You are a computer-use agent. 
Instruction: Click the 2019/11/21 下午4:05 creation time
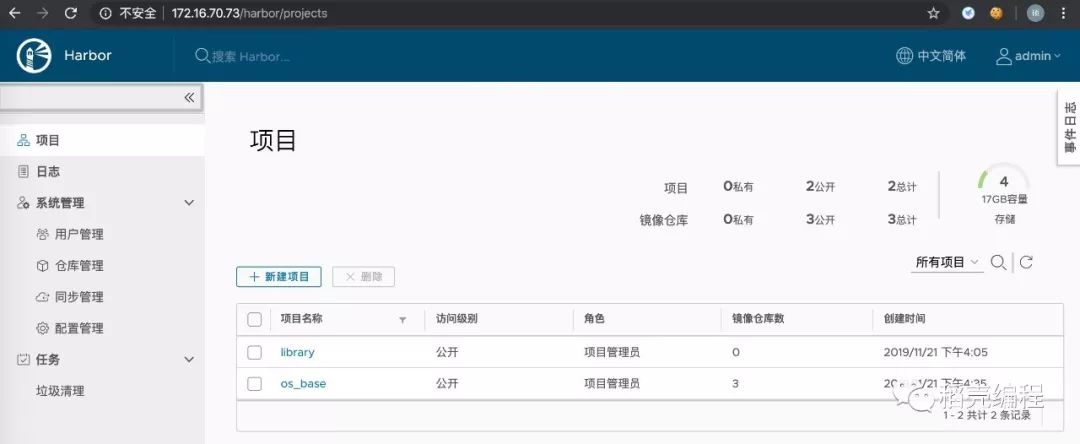coord(935,352)
